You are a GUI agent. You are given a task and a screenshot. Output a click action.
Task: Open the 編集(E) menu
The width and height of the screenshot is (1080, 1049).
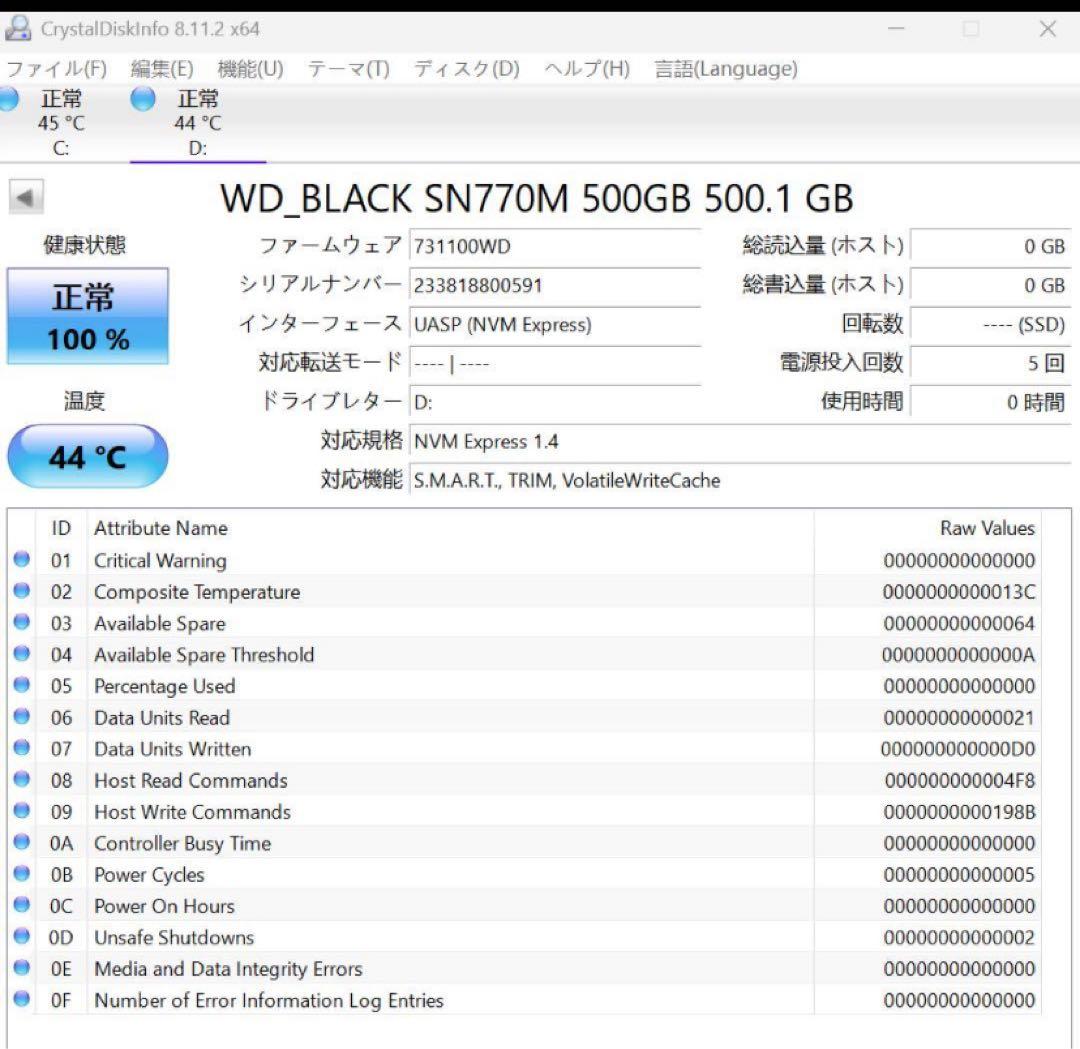(x=162, y=69)
